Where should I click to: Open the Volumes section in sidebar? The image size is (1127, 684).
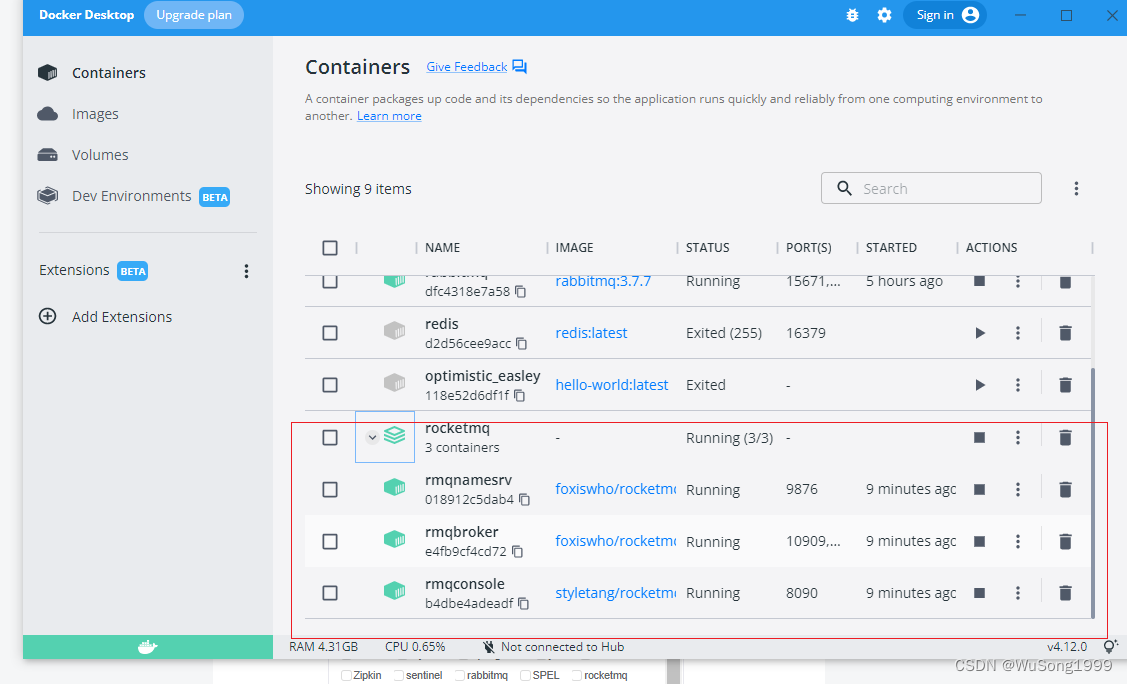pos(100,154)
